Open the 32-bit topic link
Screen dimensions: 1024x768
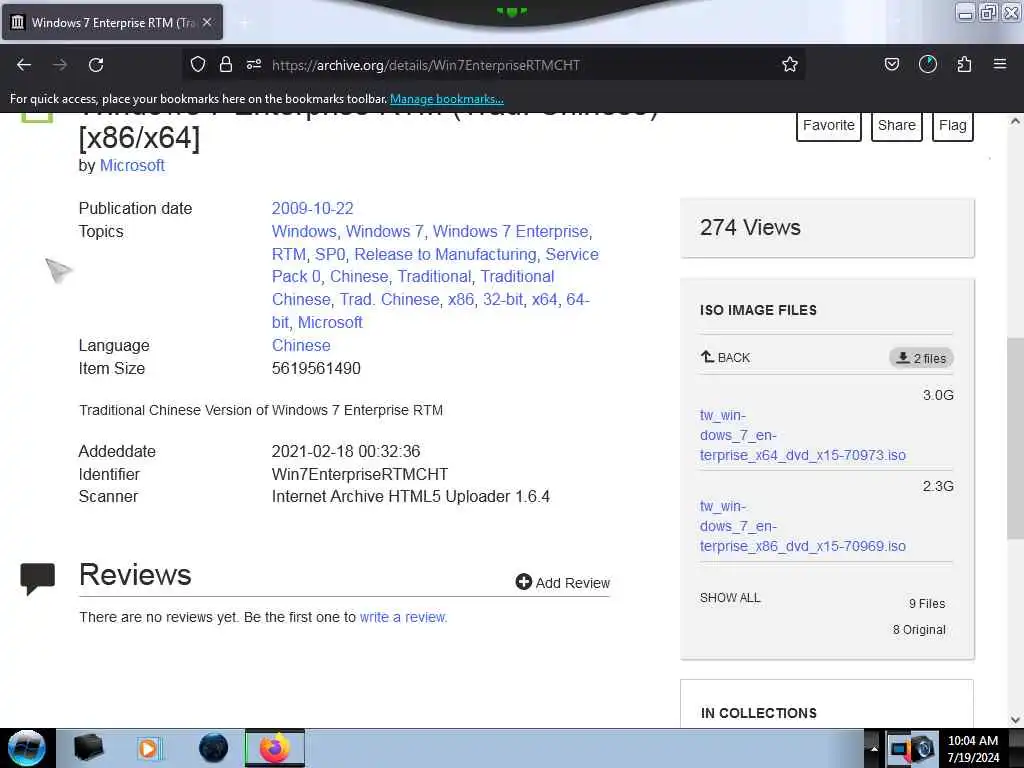pyautogui.click(x=503, y=299)
